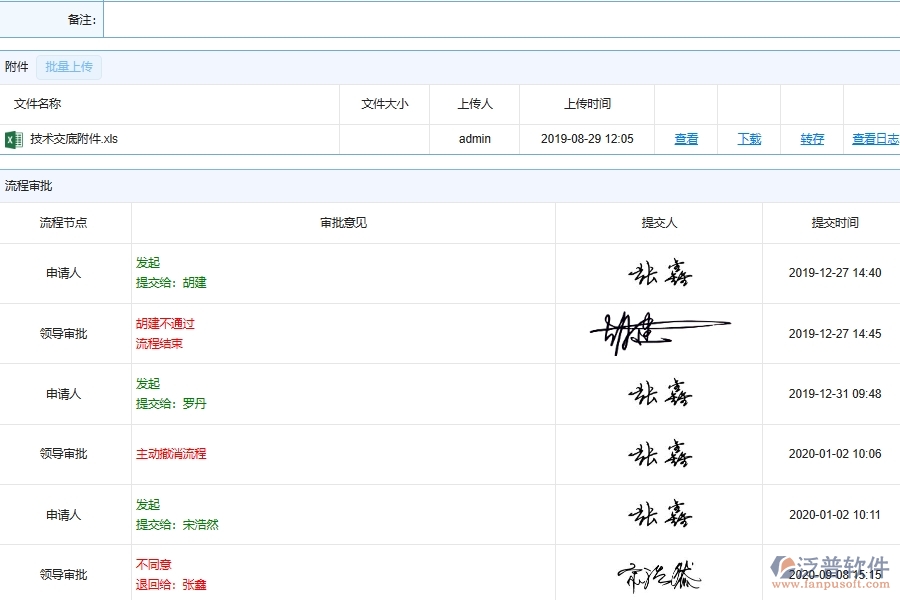The height and width of the screenshot is (600, 900).
Task: Open the 技术交底附件.xls Excel file icon
Action: pos(14,139)
